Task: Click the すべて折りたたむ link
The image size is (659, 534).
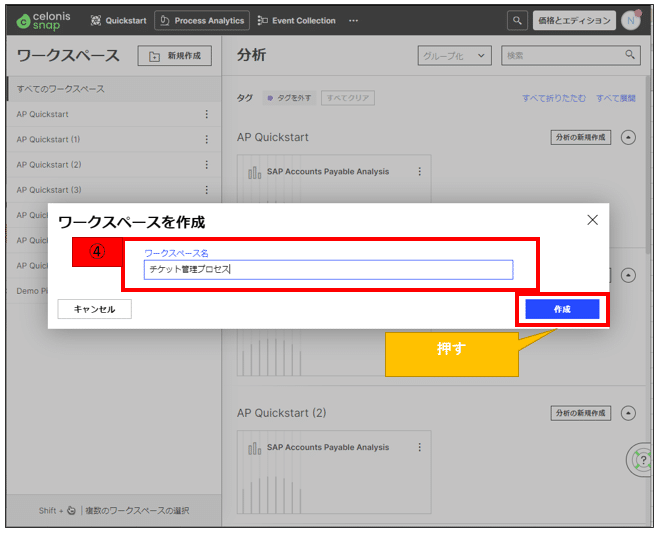Action: point(554,98)
